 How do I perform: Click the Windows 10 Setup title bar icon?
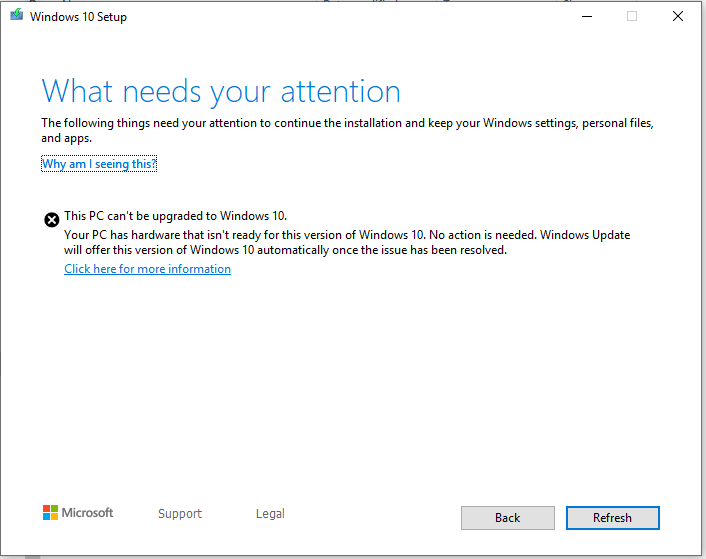point(17,15)
